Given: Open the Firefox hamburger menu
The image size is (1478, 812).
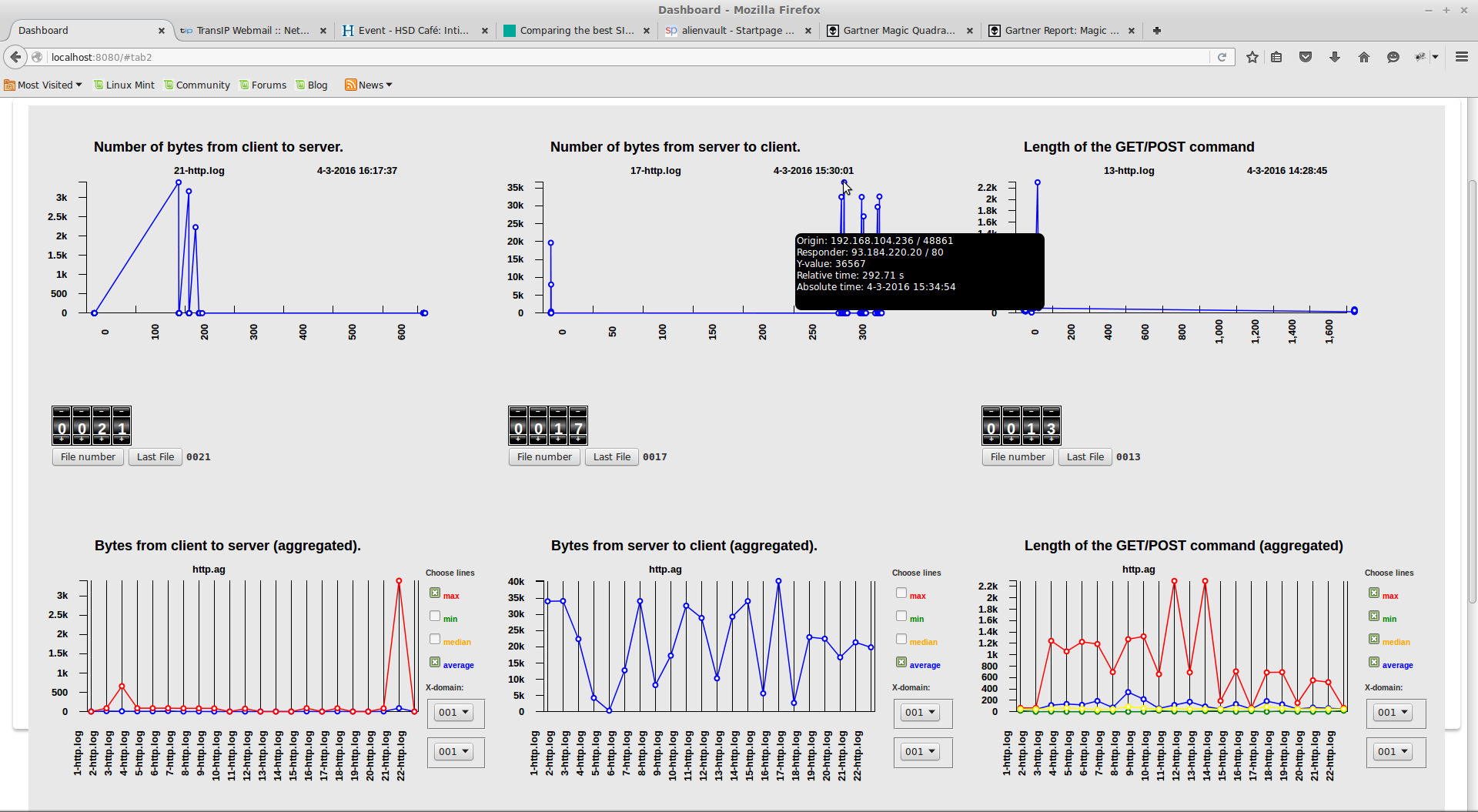Looking at the screenshot, I should 1462,57.
